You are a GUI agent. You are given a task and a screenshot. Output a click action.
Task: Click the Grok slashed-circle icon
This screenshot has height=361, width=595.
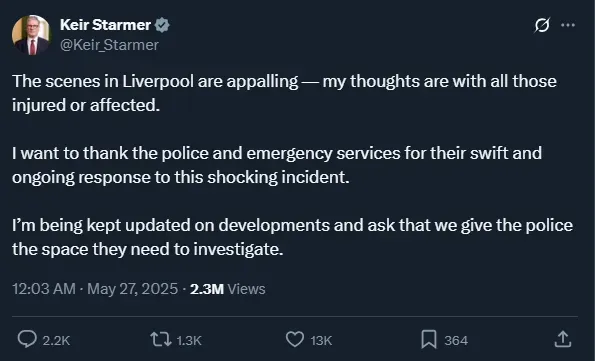(542, 25)
